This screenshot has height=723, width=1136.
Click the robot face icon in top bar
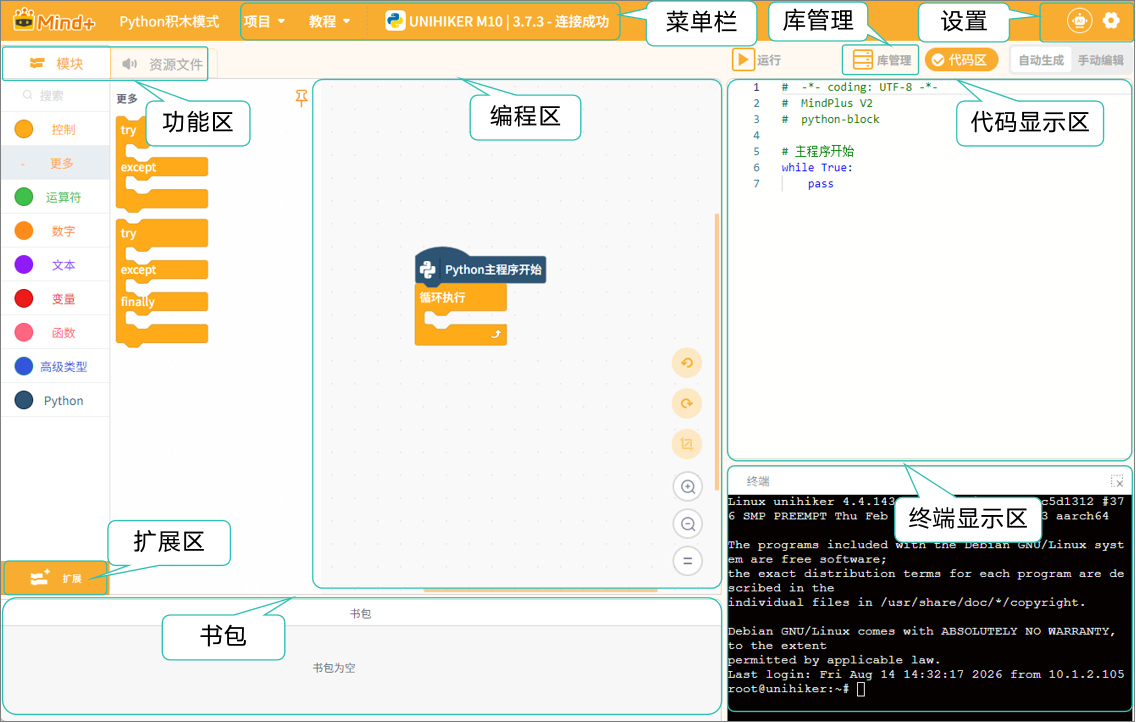click(1079, 21)
